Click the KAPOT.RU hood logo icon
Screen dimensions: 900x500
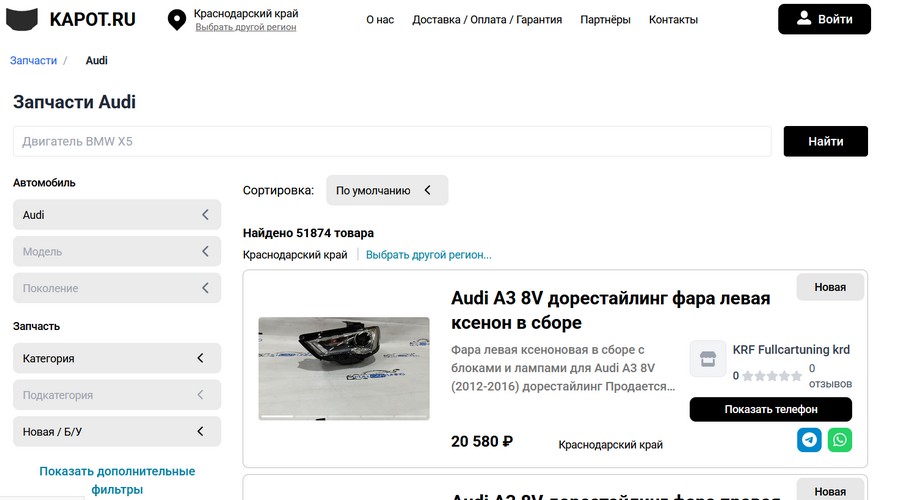pyautogui.click(x=22, y=19)
